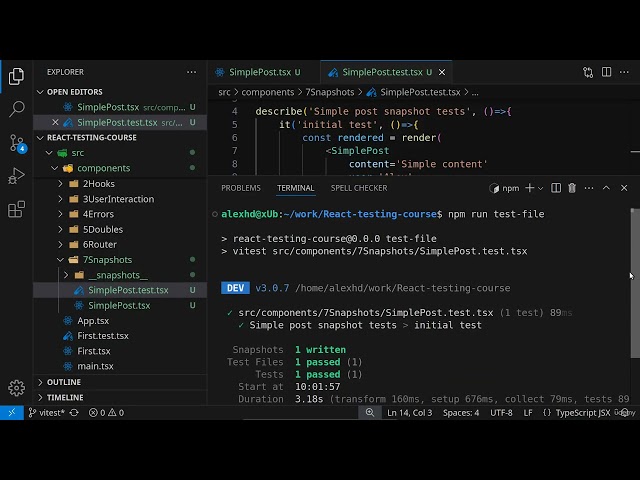Expand the 3UserInteraction folder
This screenshot has height=480, width=640.
tap(120, 199)
